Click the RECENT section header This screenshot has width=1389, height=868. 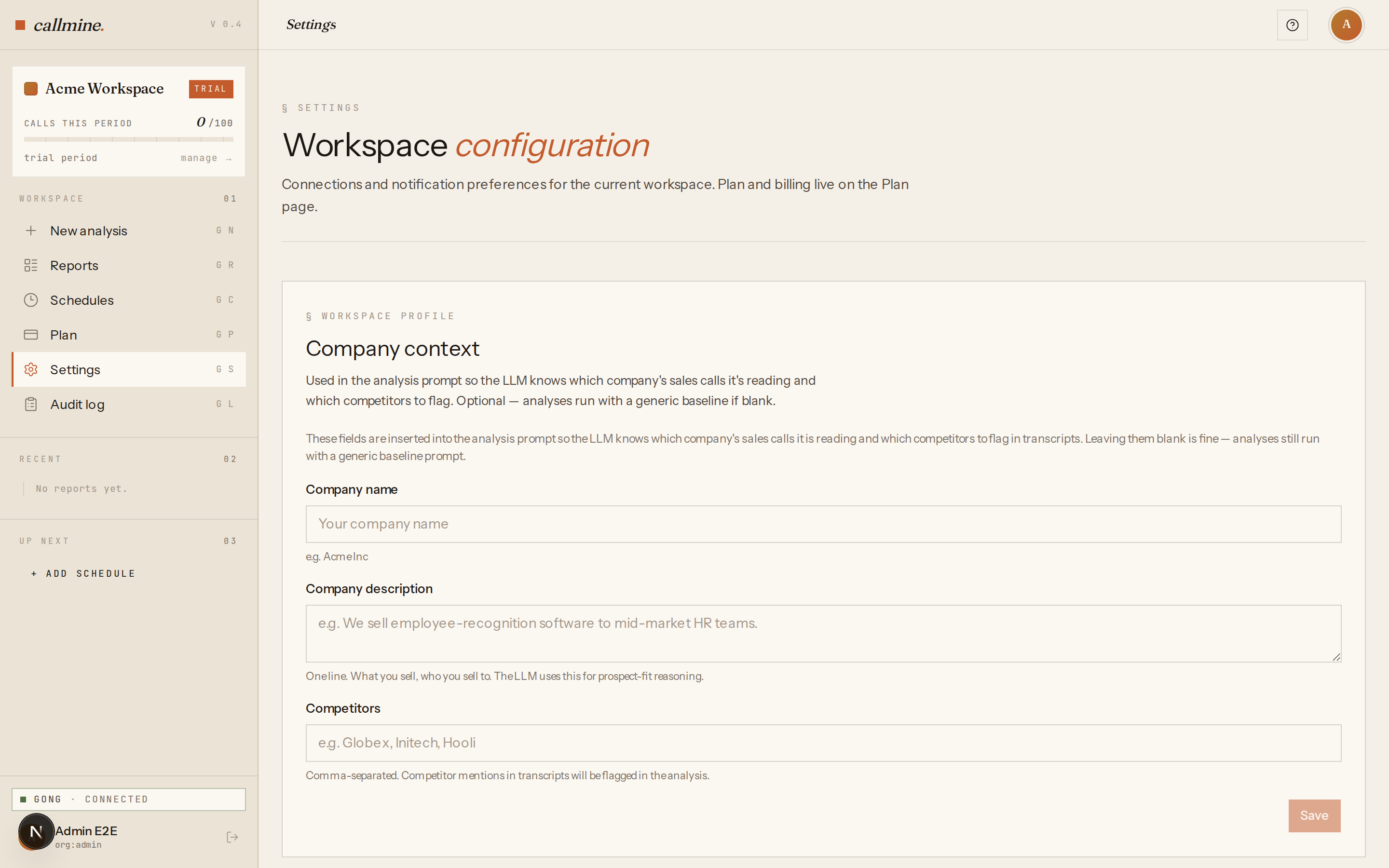coord(40,459)
